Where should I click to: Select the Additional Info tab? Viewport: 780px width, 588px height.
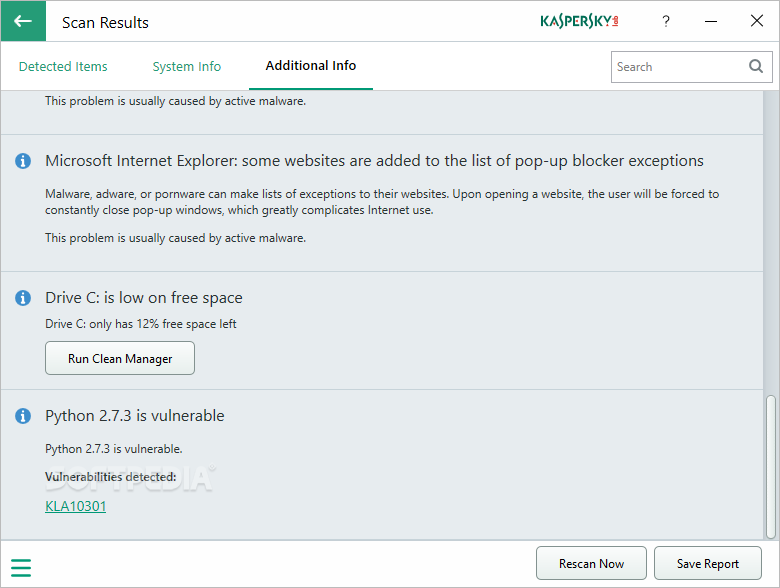(311, 66)
